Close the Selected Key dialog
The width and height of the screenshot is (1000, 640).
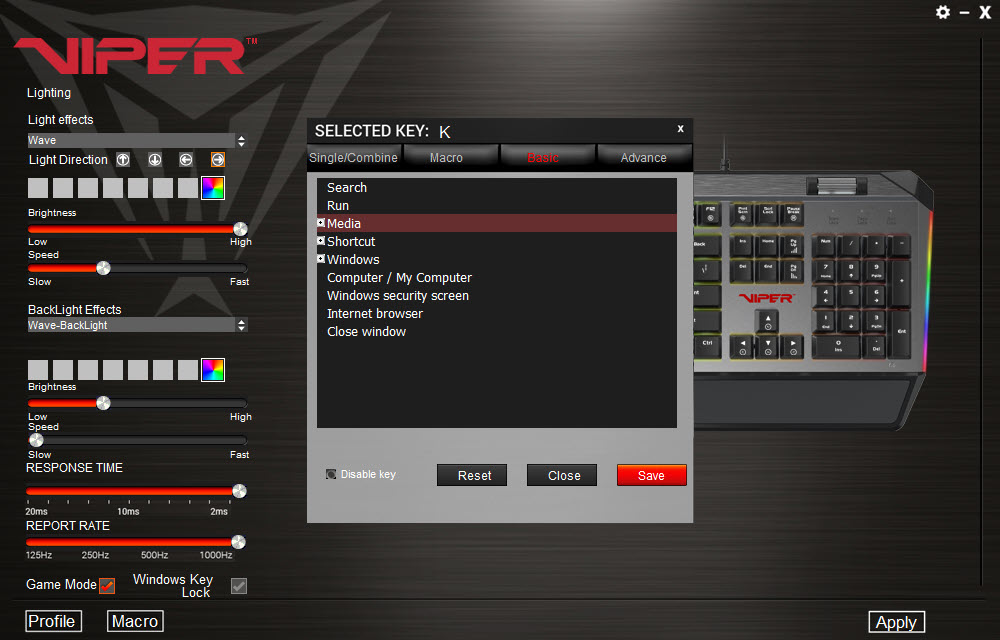pos(680,128)
